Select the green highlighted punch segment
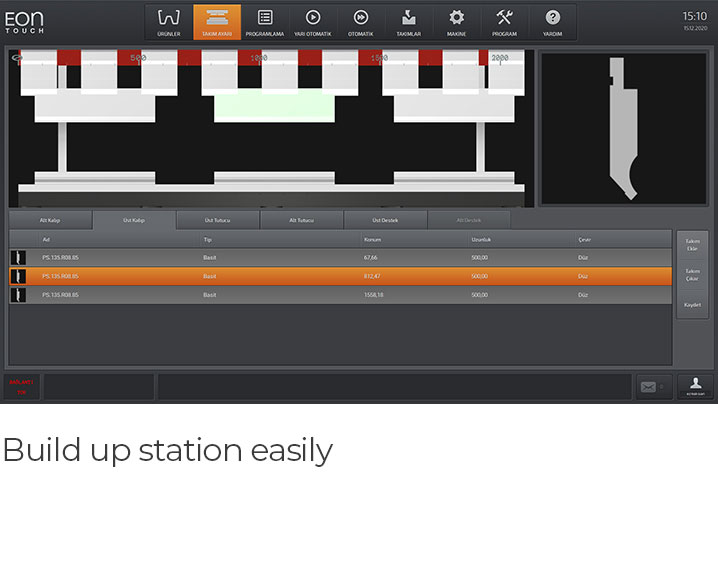Image resolution: width=718 pixels, height=574 pixels. coord(274,106)
